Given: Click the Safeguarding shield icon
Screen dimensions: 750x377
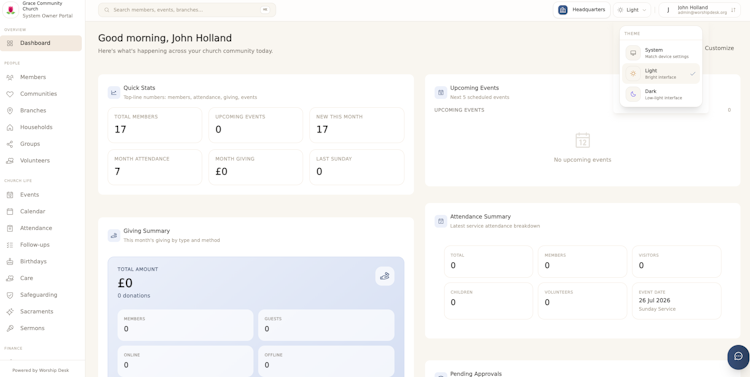Looking at the screenshot, I should point(10,295).
